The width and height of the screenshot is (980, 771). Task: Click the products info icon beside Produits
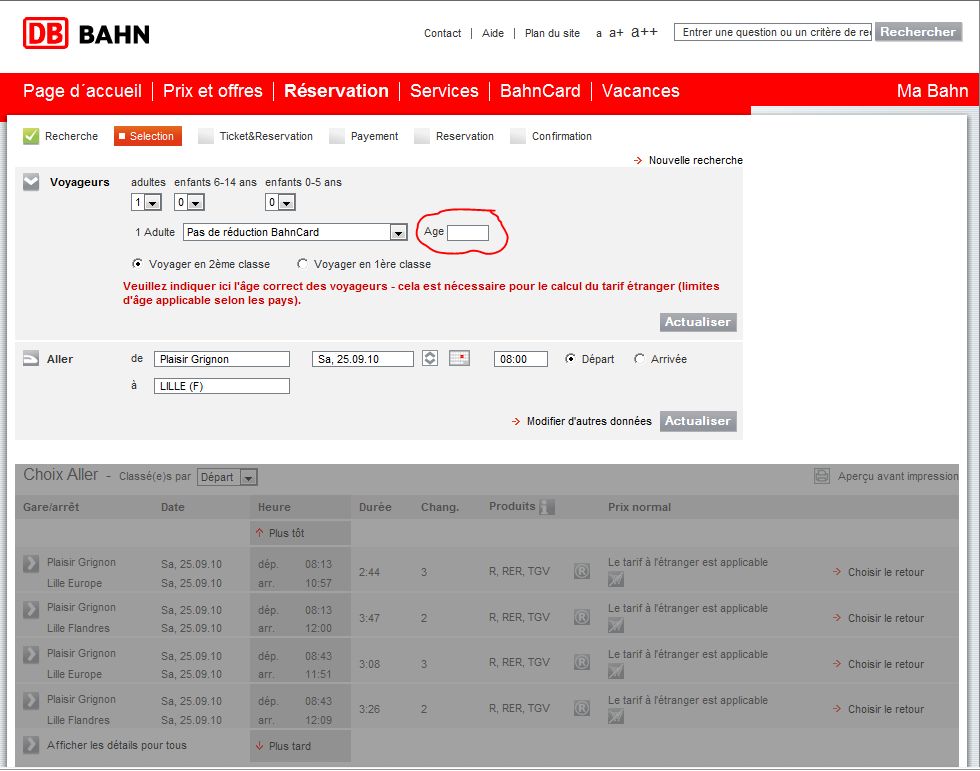point(547,507)
